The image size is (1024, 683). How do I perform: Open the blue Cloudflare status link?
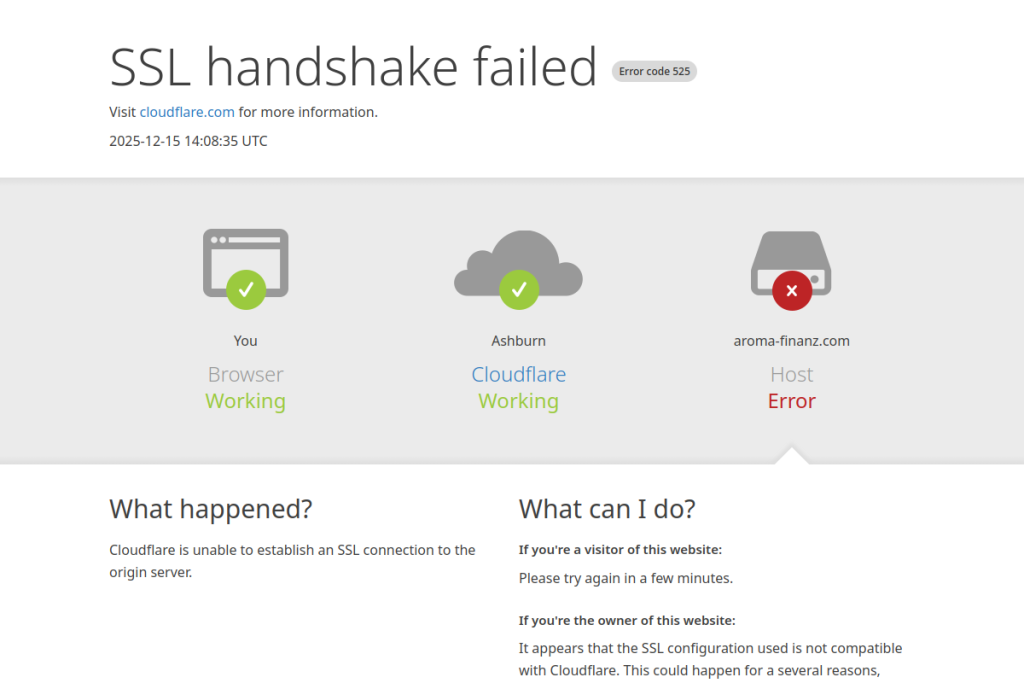[x=518, y=375]
